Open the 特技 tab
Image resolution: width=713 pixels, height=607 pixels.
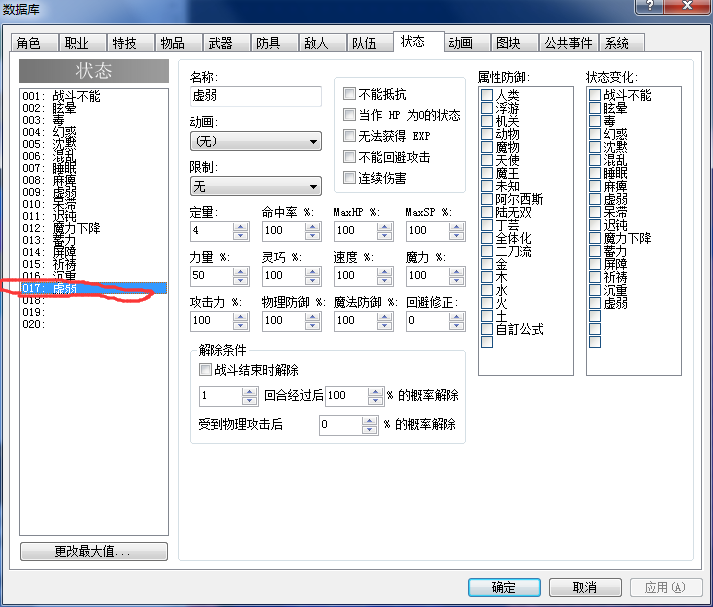[131, 43]
